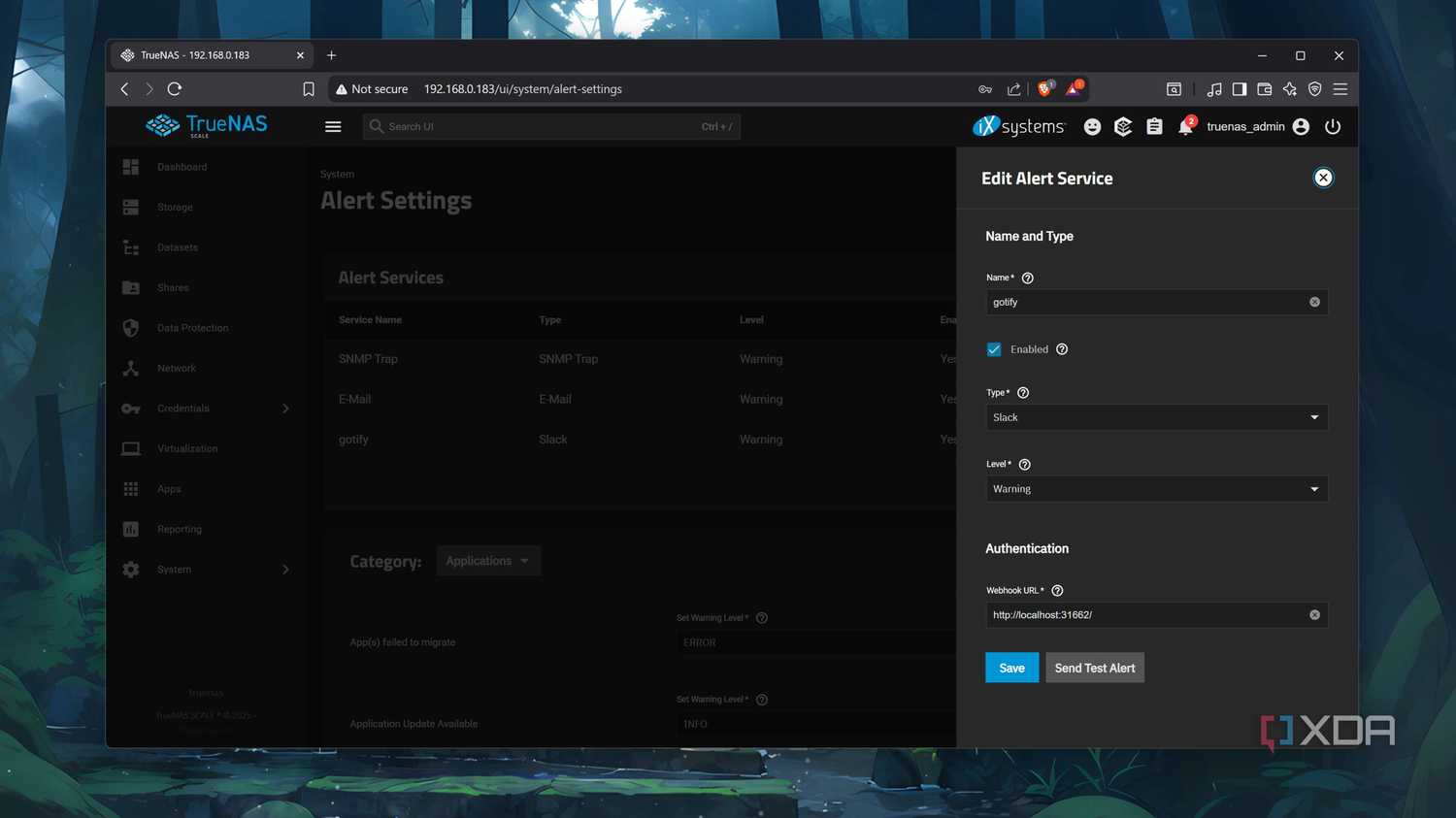Screen dimensions: 1456x818
Task: Open the iXsystems logo link
Action: tap(1018, 126)
